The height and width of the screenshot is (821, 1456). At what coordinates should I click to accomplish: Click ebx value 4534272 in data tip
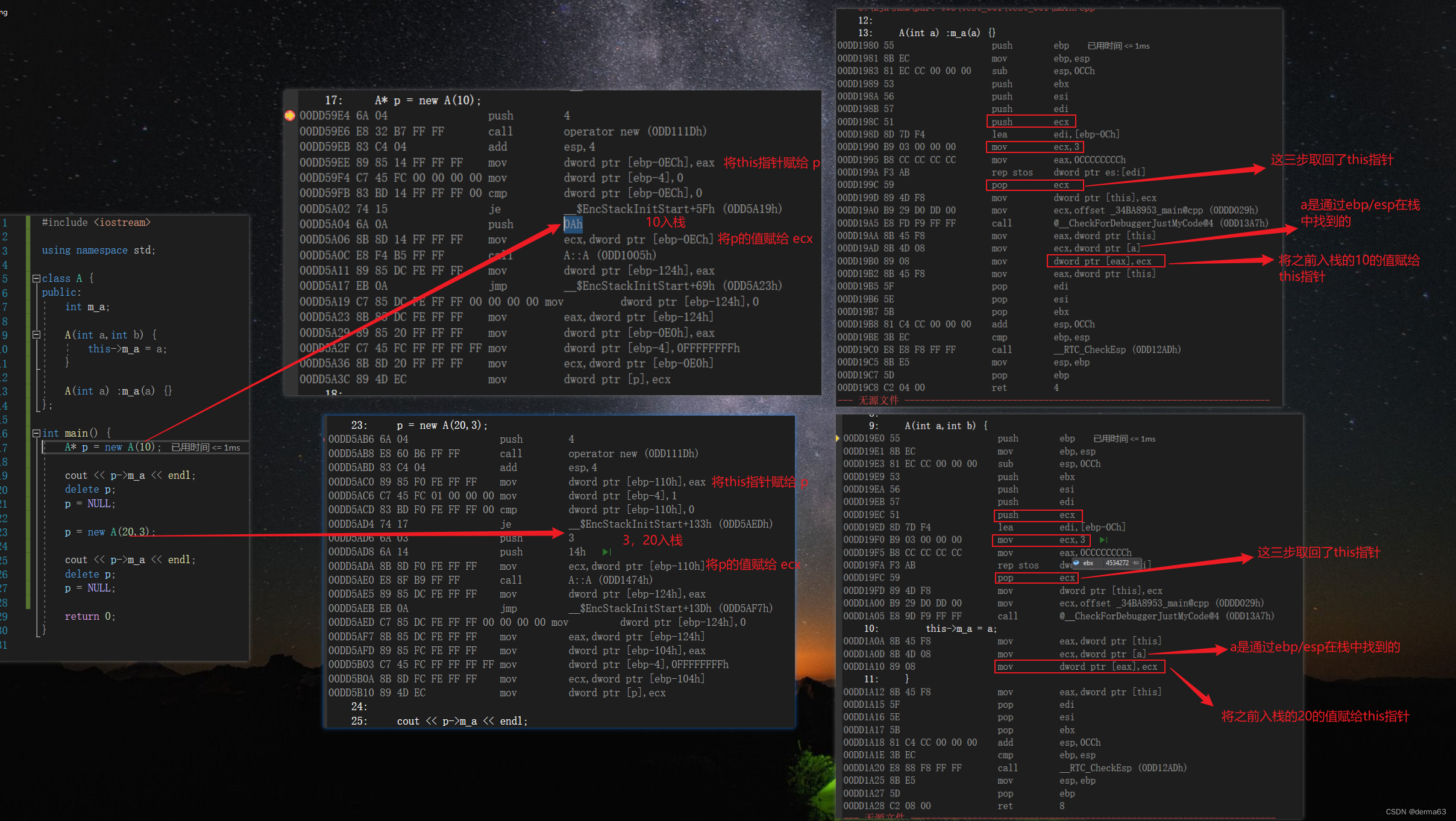click(1117, 563)
